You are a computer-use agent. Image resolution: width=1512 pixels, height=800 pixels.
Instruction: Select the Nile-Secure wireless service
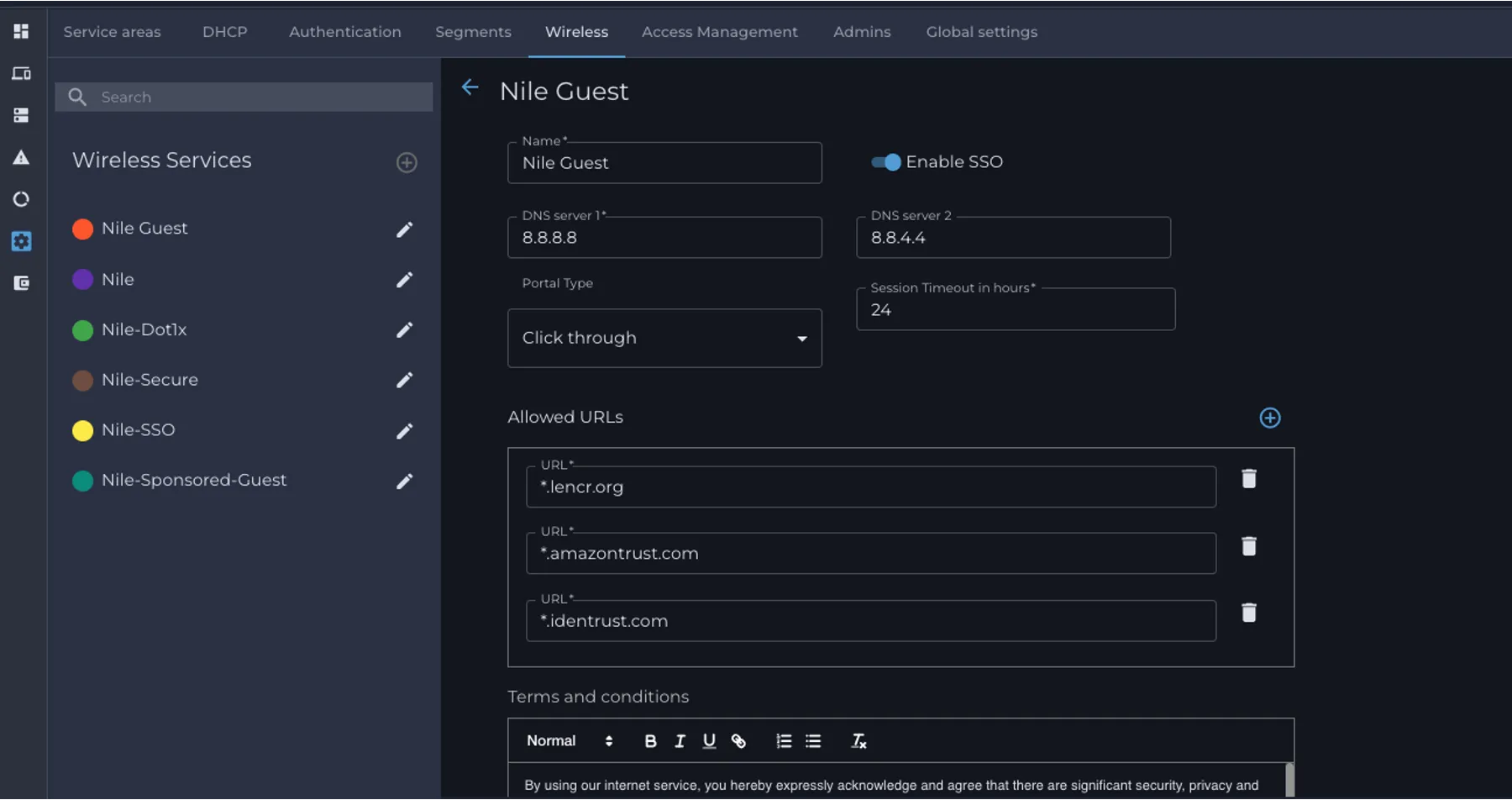150,380
